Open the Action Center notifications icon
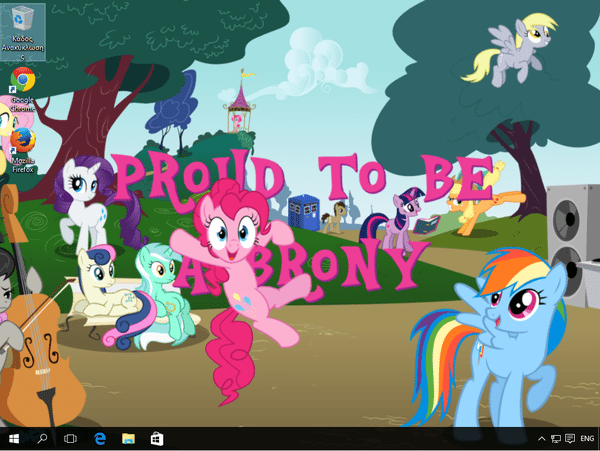 coord(570,439)
